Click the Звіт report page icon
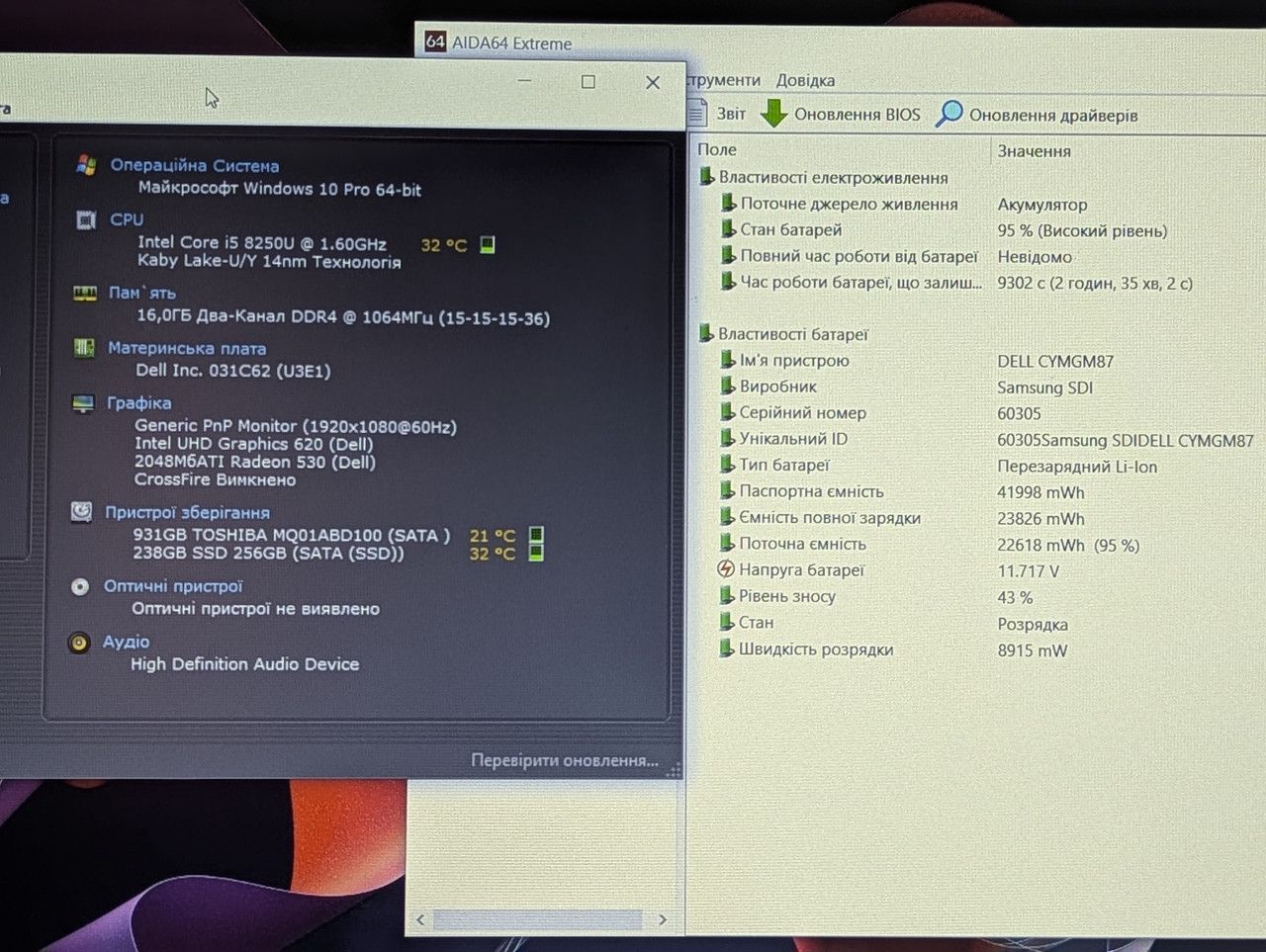The width and height of the screenshot is (1266, 952). pyautogui.click(x=697, y=114)
